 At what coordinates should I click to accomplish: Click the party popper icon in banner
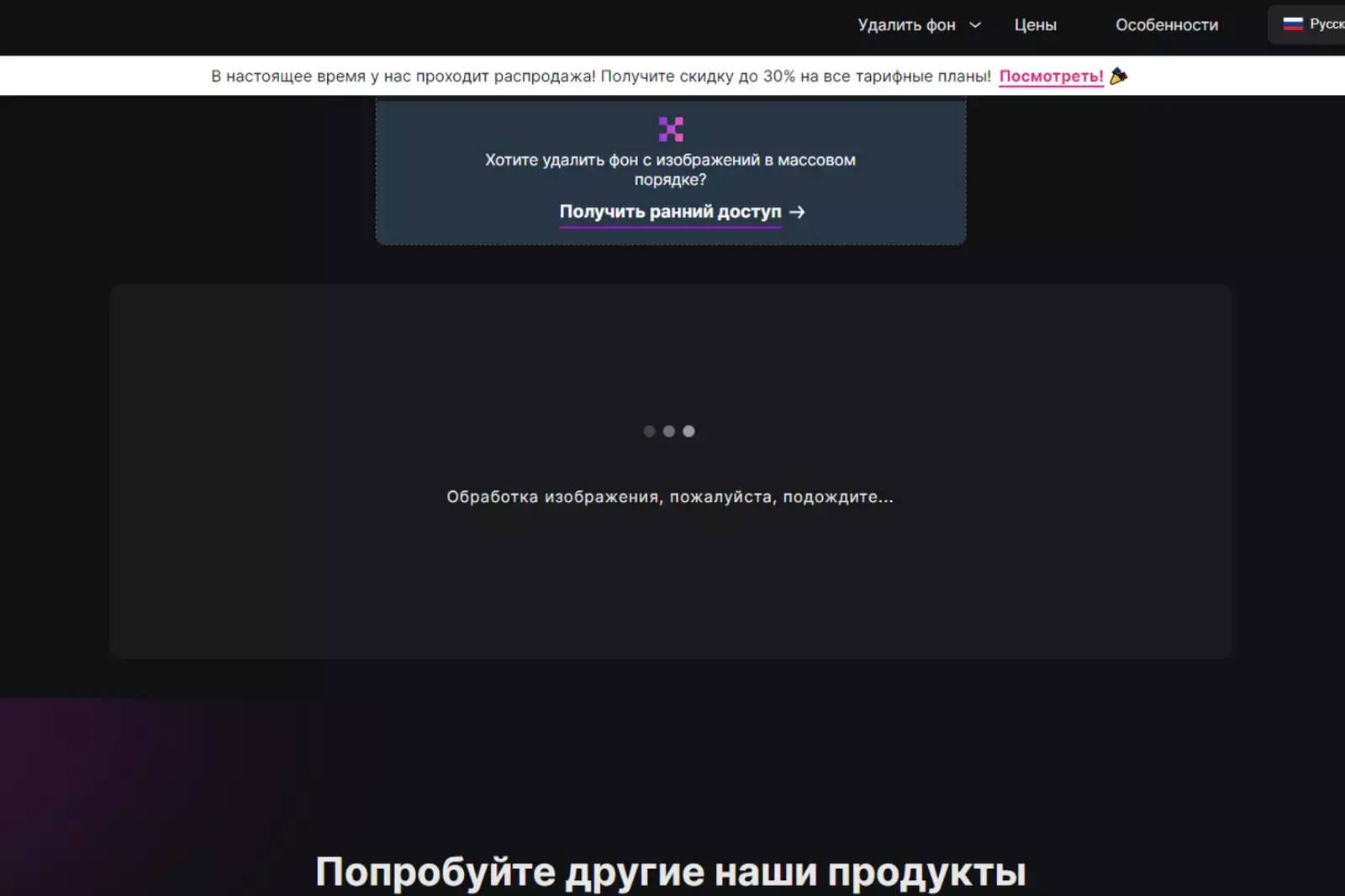coord(1118,76)
